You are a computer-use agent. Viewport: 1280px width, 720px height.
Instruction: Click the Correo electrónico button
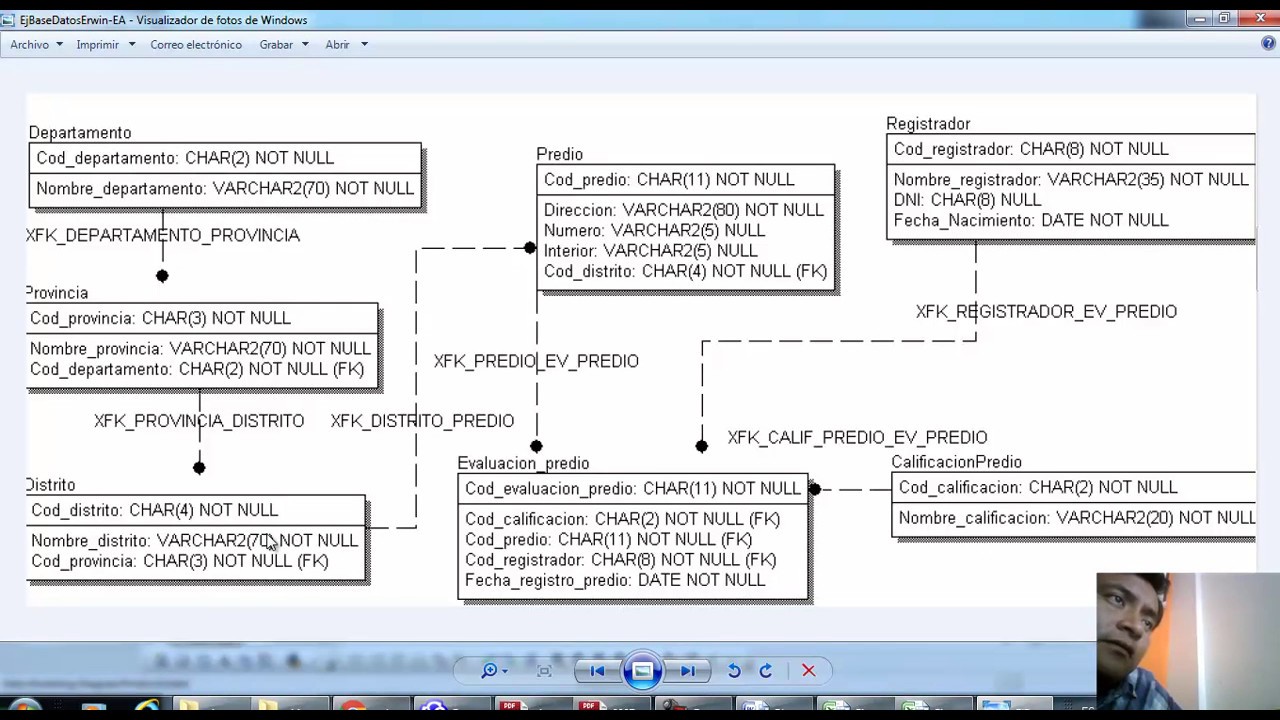[196, 44]
